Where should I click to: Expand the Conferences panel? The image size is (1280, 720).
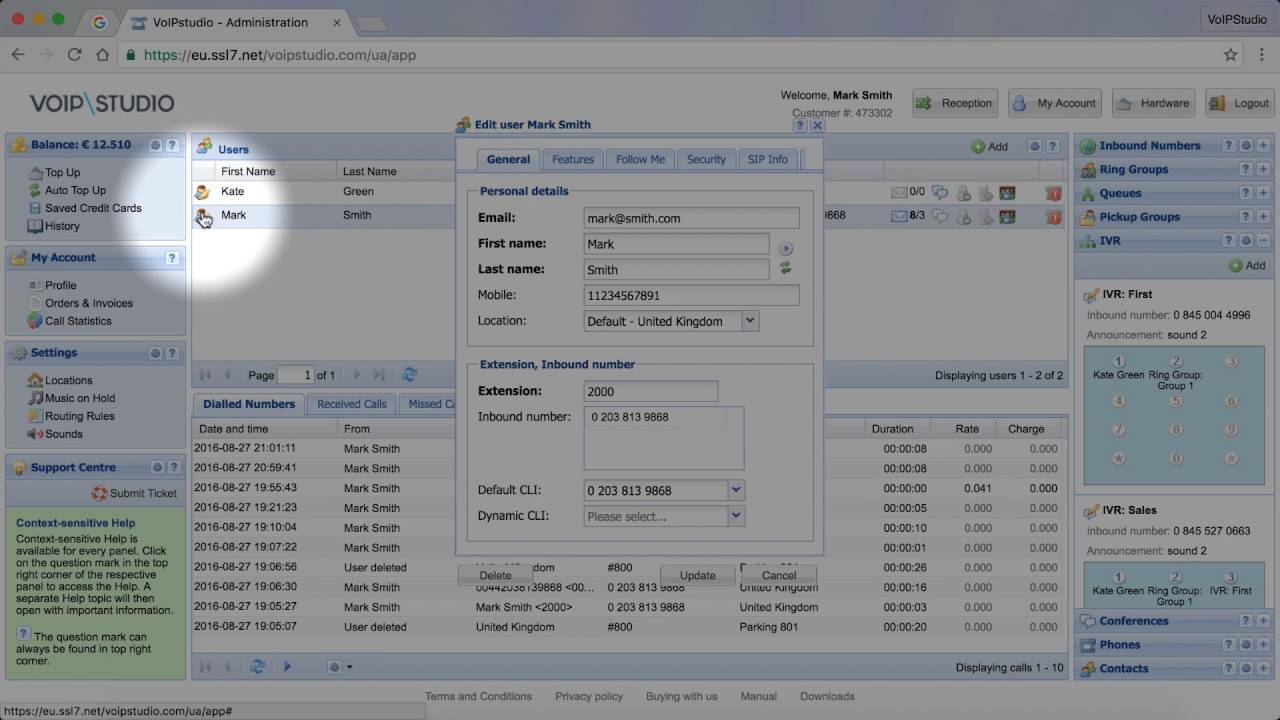pos(1264,621)
